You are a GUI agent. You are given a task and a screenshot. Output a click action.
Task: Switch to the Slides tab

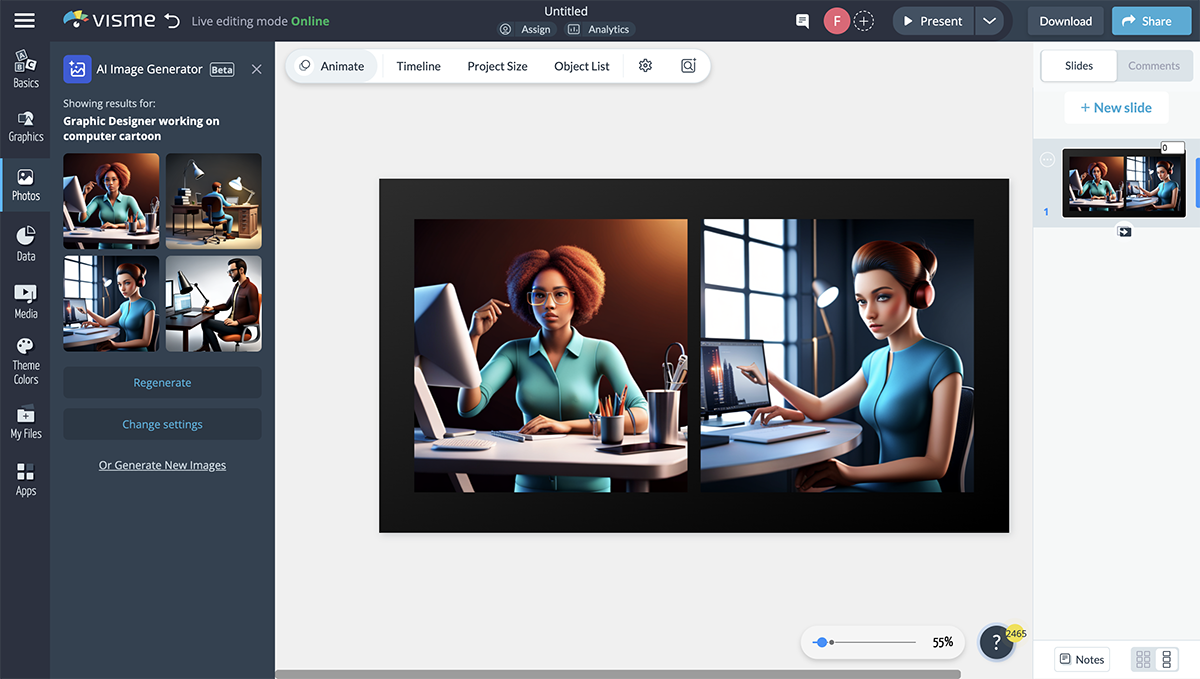[1079, 66]
